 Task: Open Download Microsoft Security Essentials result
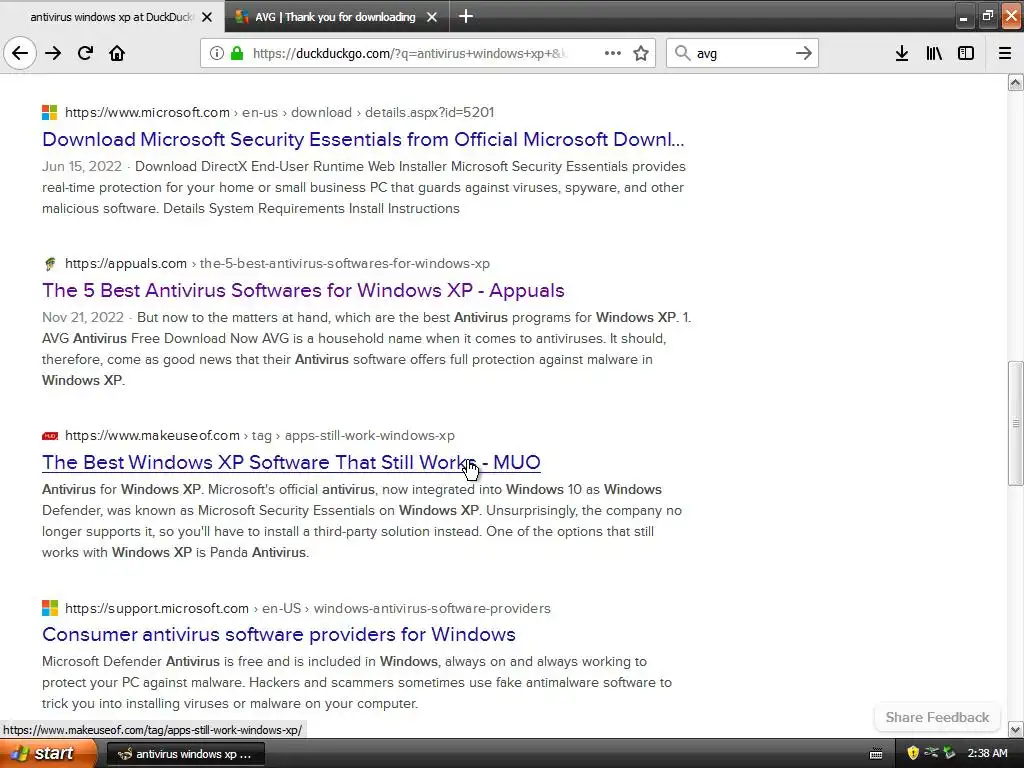[x=363, y=139]
